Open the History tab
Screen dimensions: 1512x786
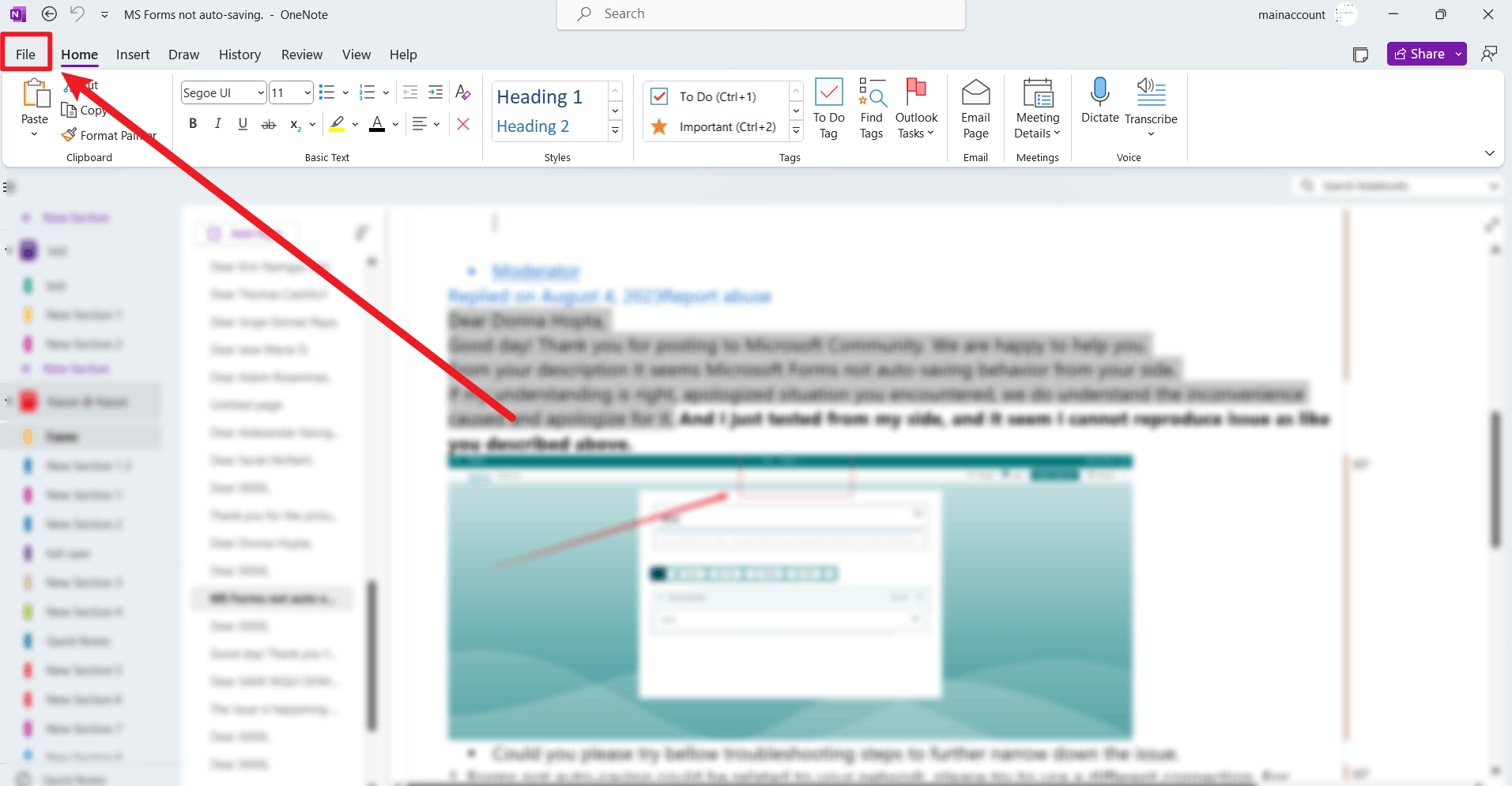[239, 55]
